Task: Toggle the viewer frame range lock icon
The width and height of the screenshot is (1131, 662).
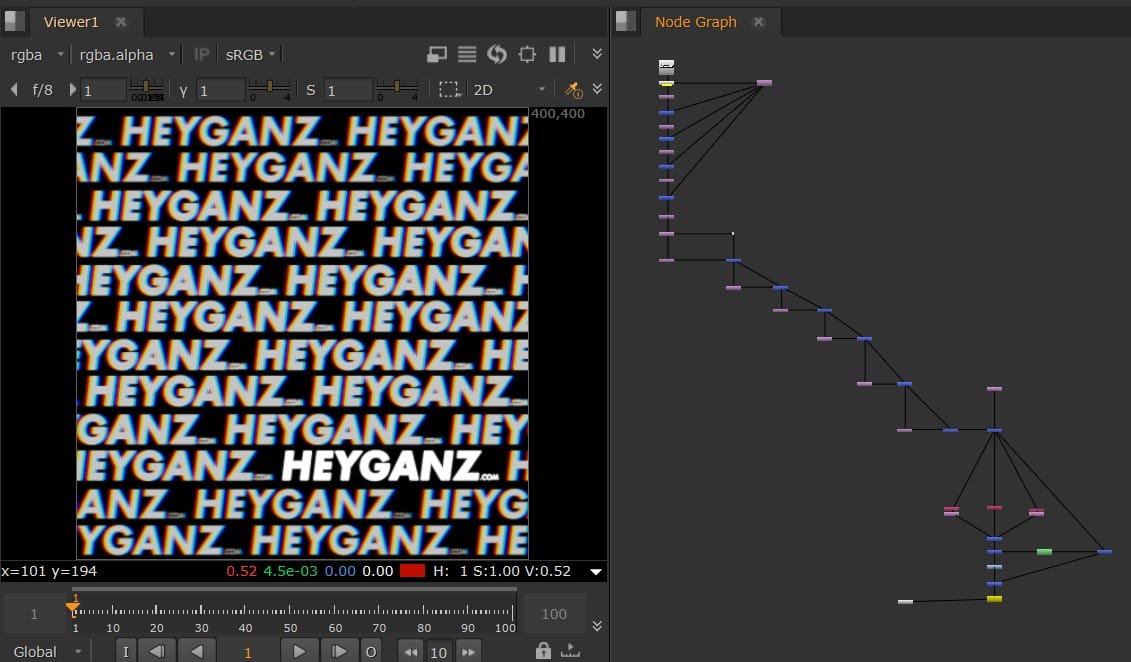Action: point(543,651)
